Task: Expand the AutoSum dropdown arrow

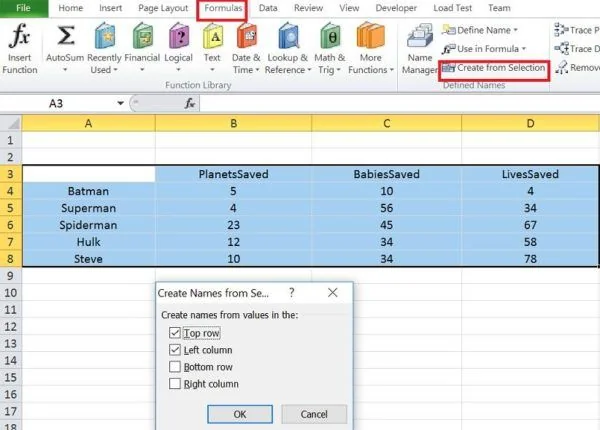Action: tap(65, 70)
